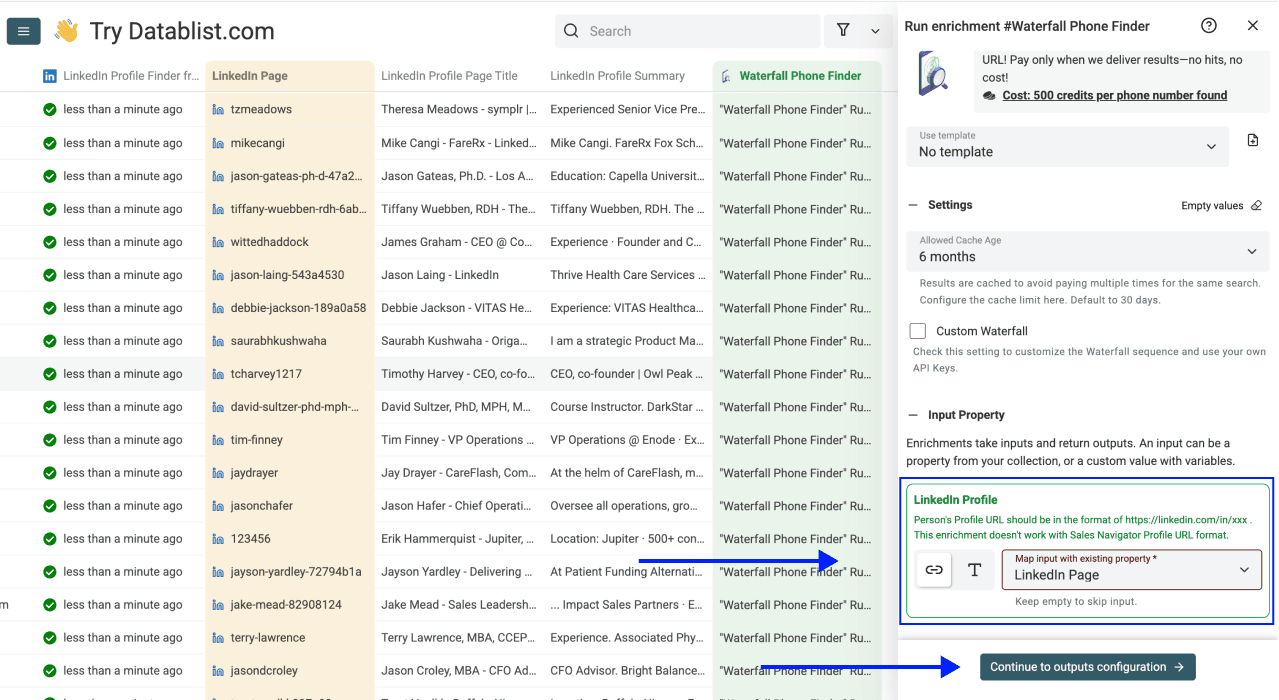This screenshot has width=1279, height=700.
Task: Enable the Custom Waterfall checkbox
Action: click(x=917, y=330)
